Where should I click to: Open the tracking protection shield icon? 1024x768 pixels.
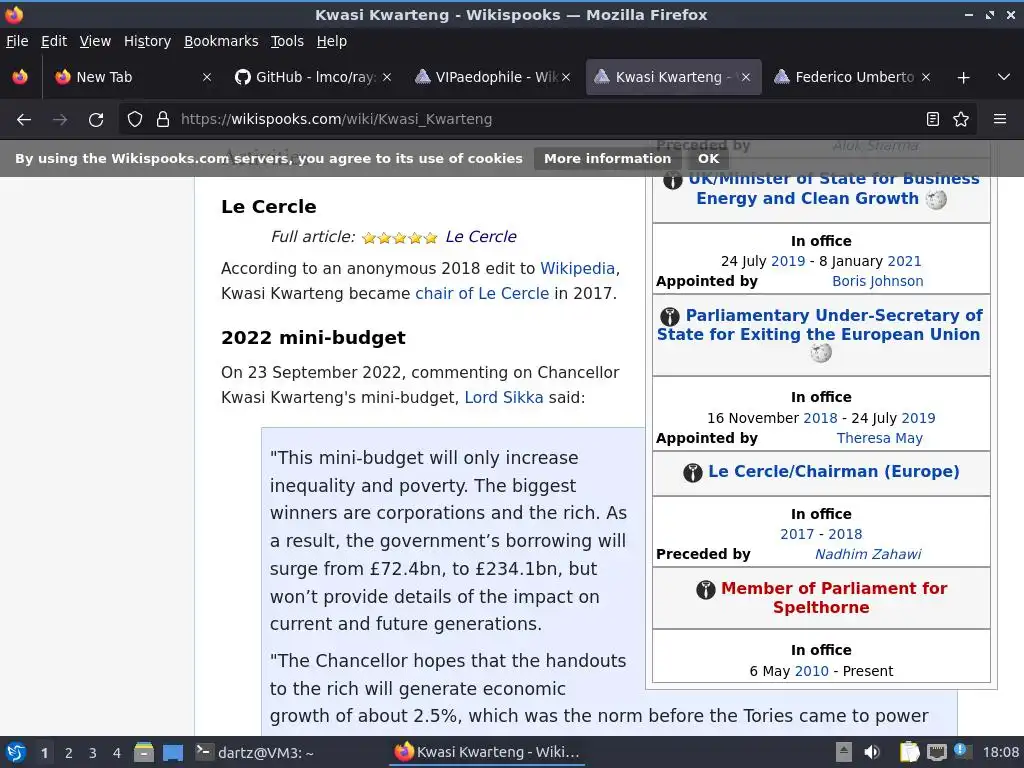coord(135,120)
